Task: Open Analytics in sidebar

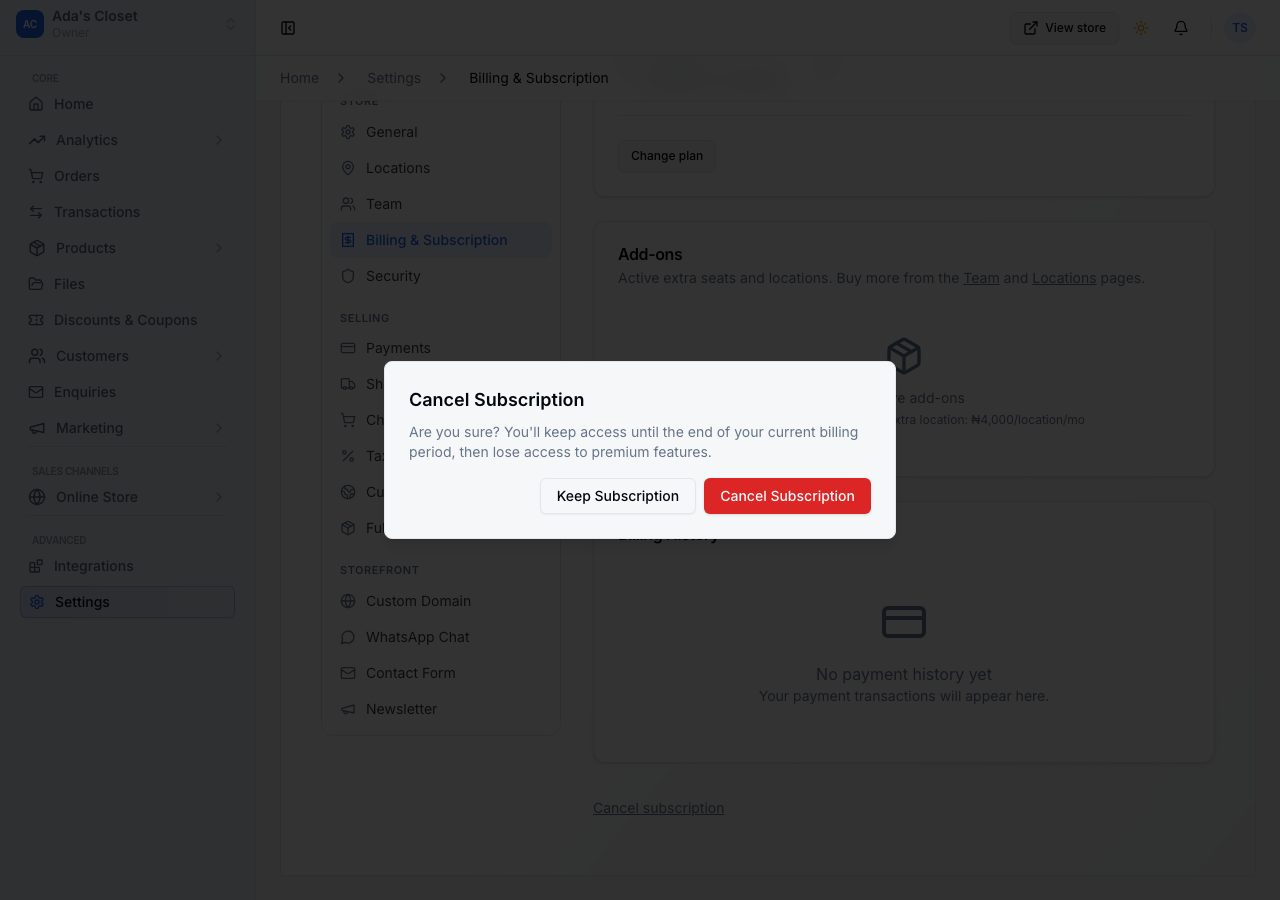Action: click(127, 140)
